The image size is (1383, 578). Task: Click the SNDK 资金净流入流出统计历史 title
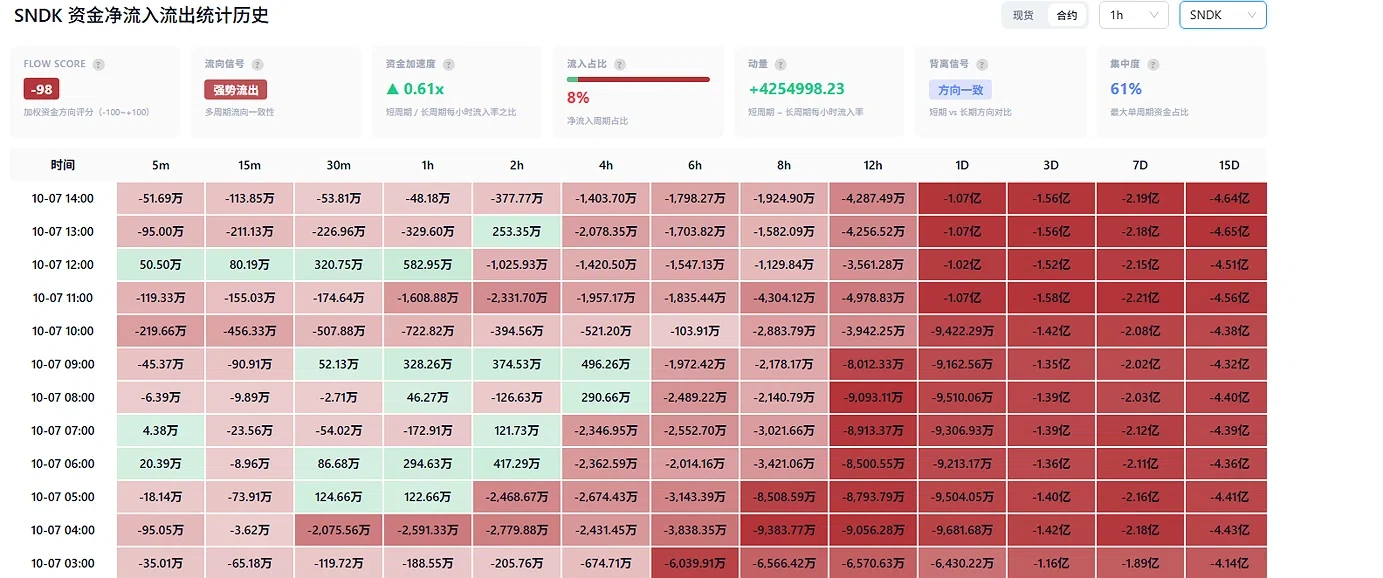pos(141,16)
